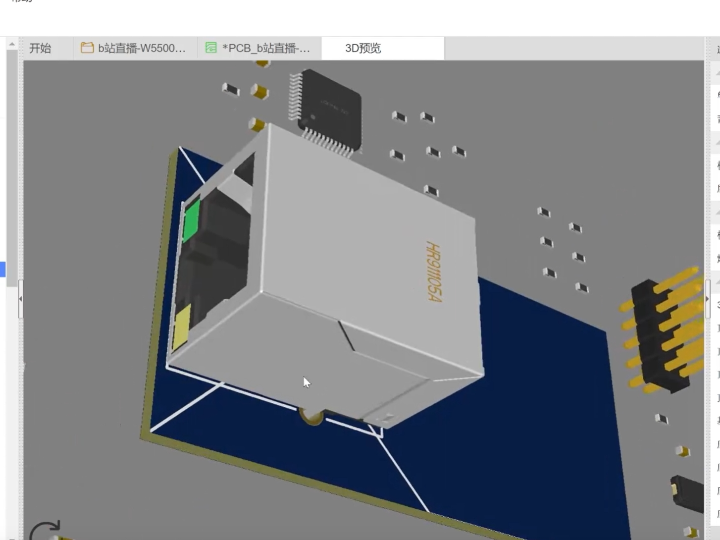Click the left panel scroll-up arrow
Viewport: 720px width, 540px height.
(12, 44)
